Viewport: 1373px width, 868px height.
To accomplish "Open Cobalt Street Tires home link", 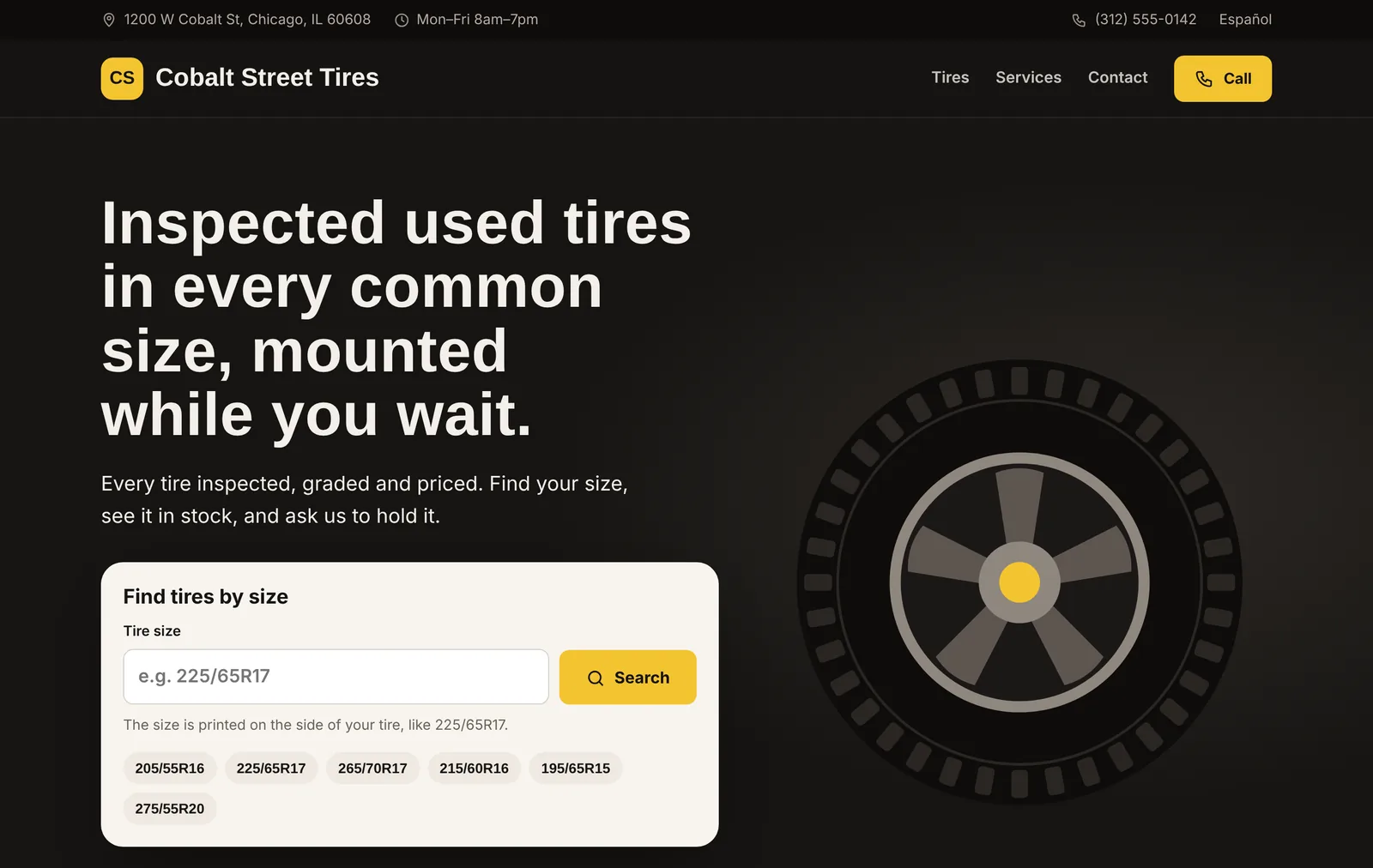I will click(240, 78).
